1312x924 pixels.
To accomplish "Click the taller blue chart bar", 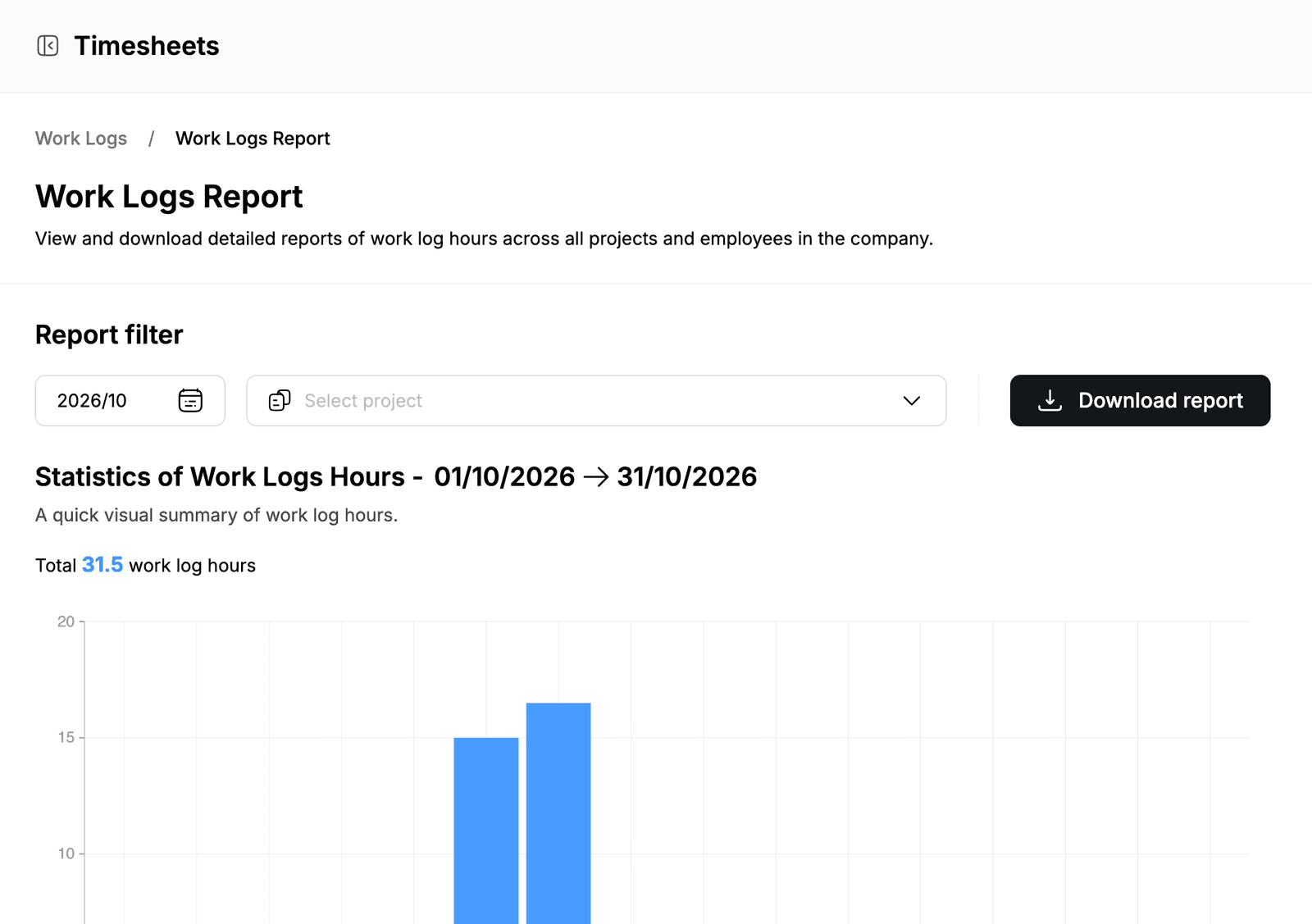I will (558, 813).
